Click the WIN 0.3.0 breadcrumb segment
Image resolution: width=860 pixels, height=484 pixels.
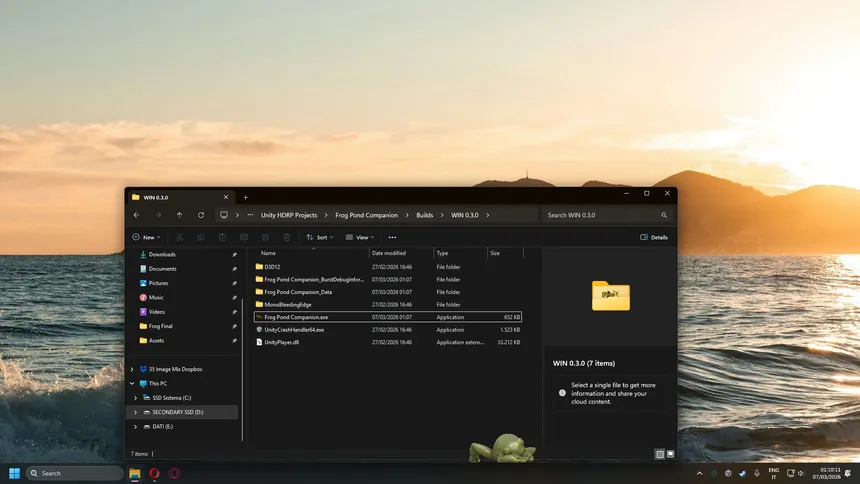pos(465,215)
